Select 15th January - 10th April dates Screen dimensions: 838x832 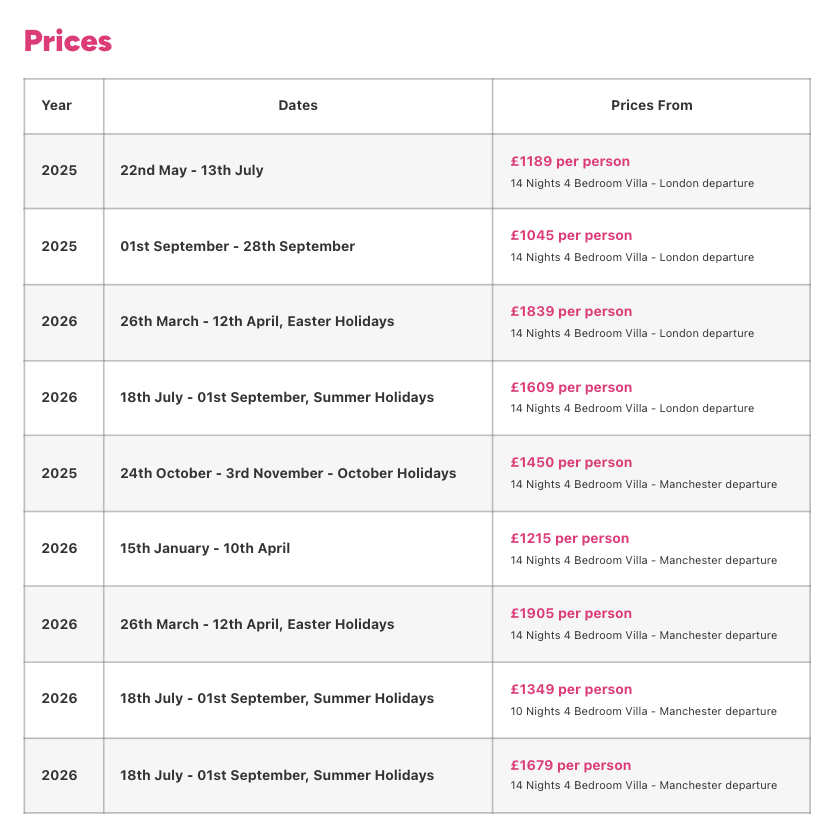(205, 549)
